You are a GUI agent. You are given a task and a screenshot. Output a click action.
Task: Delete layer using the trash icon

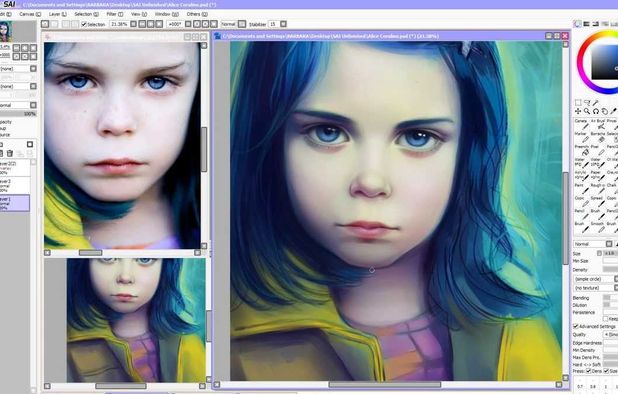tap(10, 153)
